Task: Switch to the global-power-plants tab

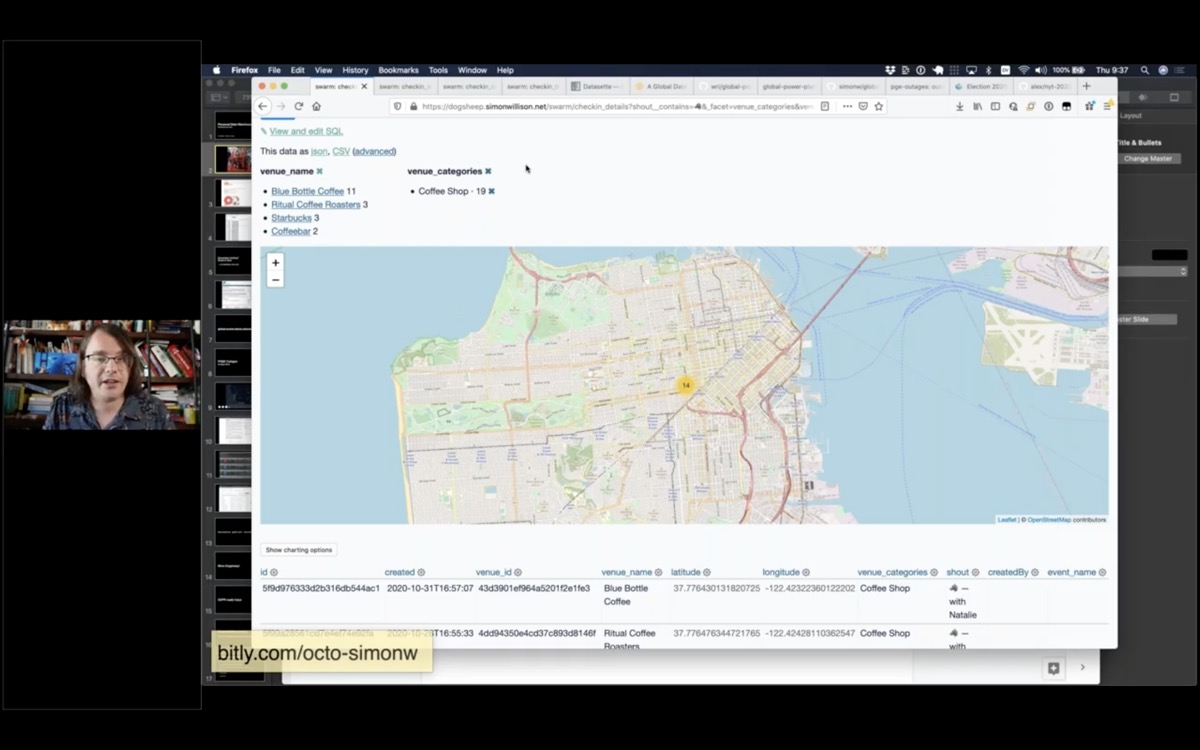Action: (791, 86)
